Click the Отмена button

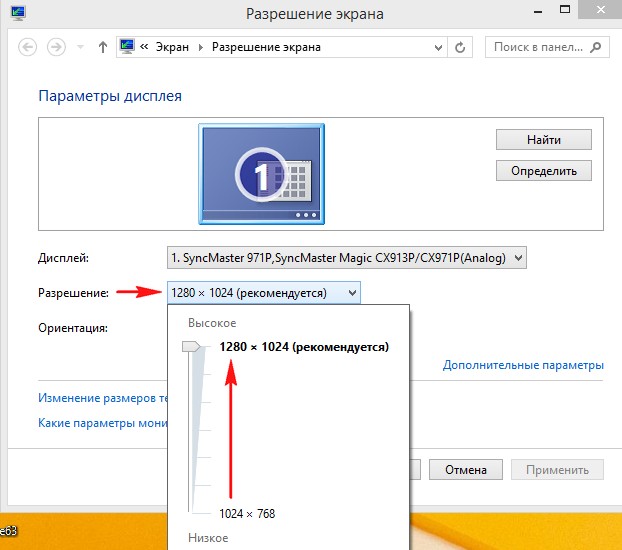click(x=466, y=469)
